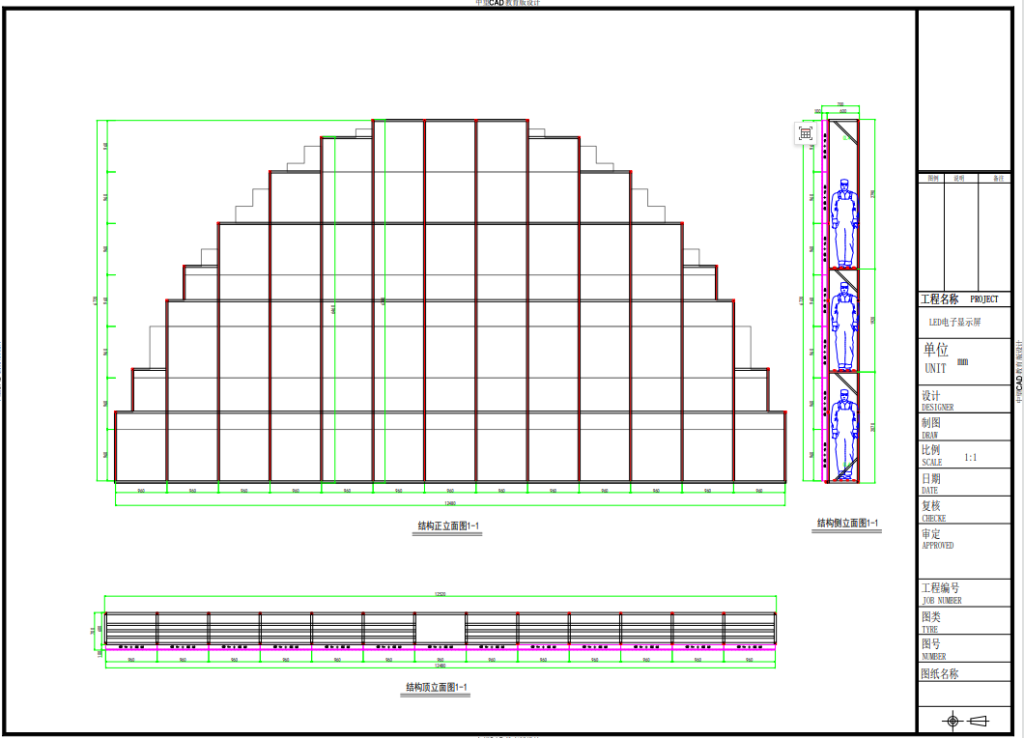
Task: Click the middle worker figure in side view
Action: (x=845, y=326)
